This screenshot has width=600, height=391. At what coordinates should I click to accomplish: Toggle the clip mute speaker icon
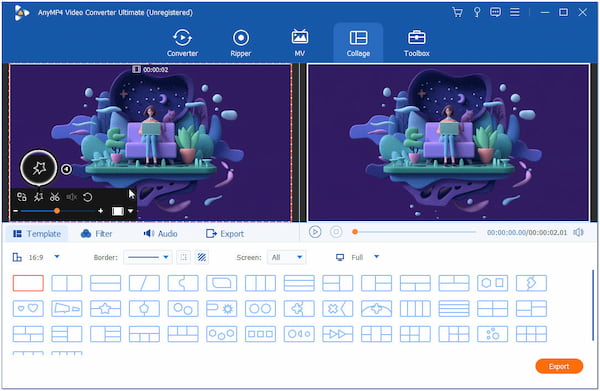click(x=71, y=197)
